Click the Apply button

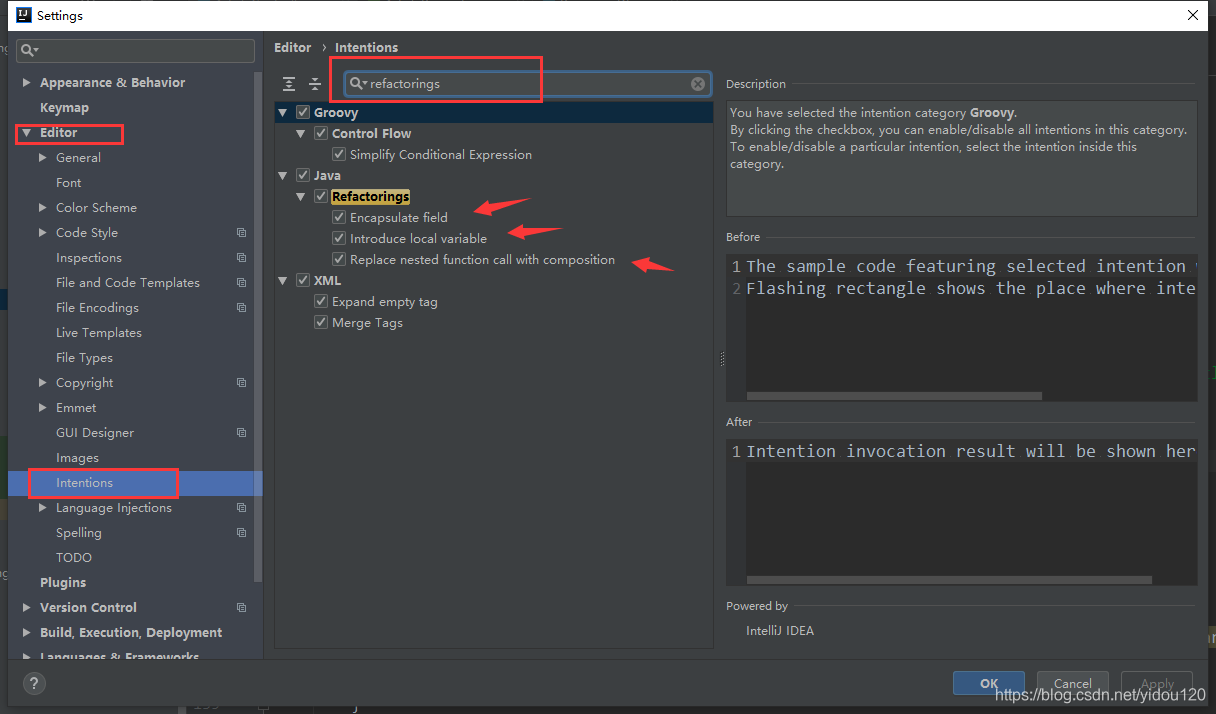(1157, 683)
